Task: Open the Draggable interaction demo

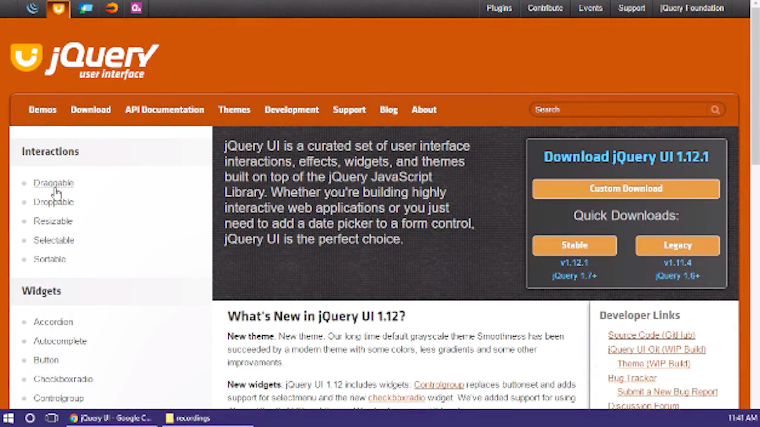Action: [53, 183]
